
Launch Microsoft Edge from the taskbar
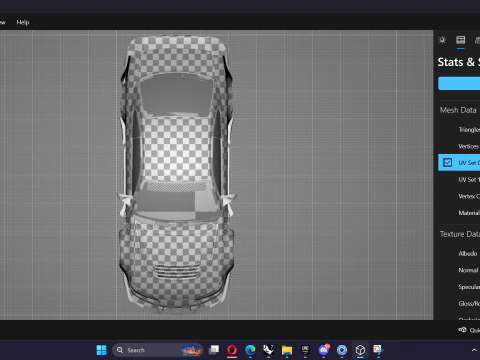tap(250, 350)
